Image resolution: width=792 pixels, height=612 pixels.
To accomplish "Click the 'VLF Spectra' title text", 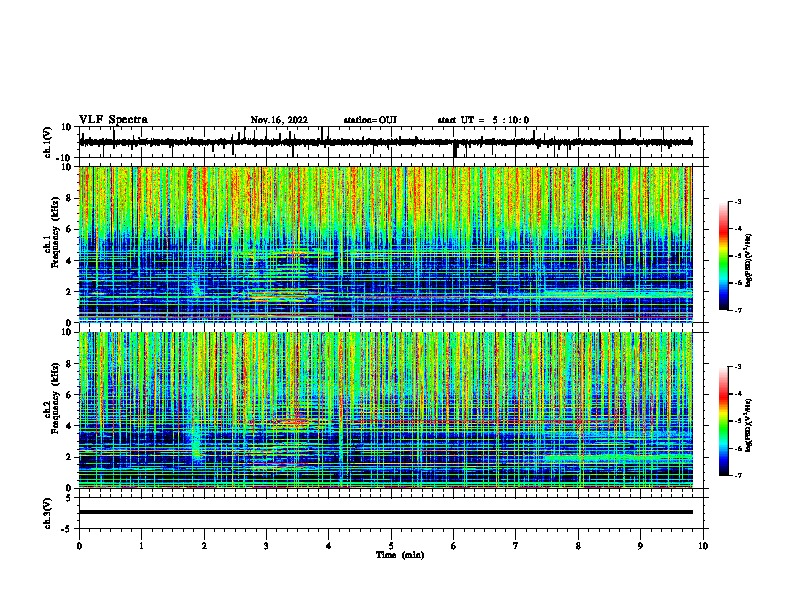I will [113, 120].
